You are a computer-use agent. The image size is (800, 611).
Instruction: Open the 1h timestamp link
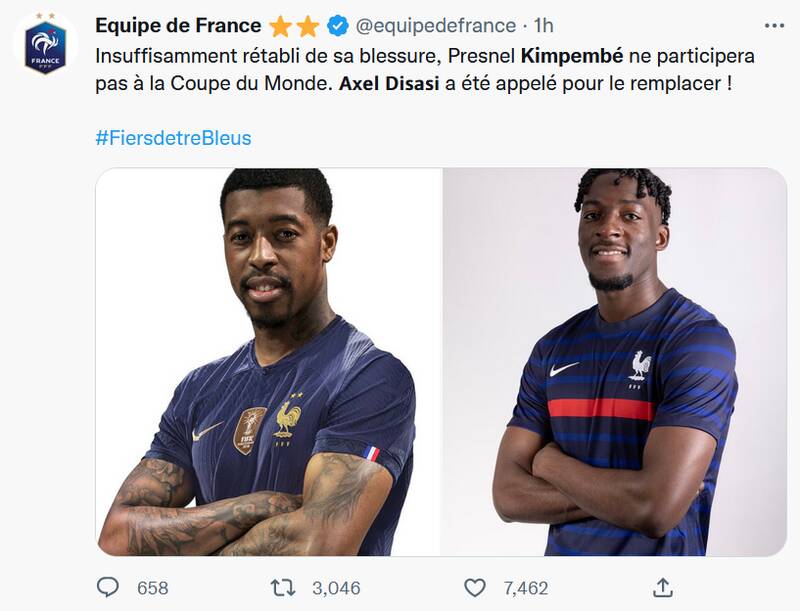(x=543, y=26)
